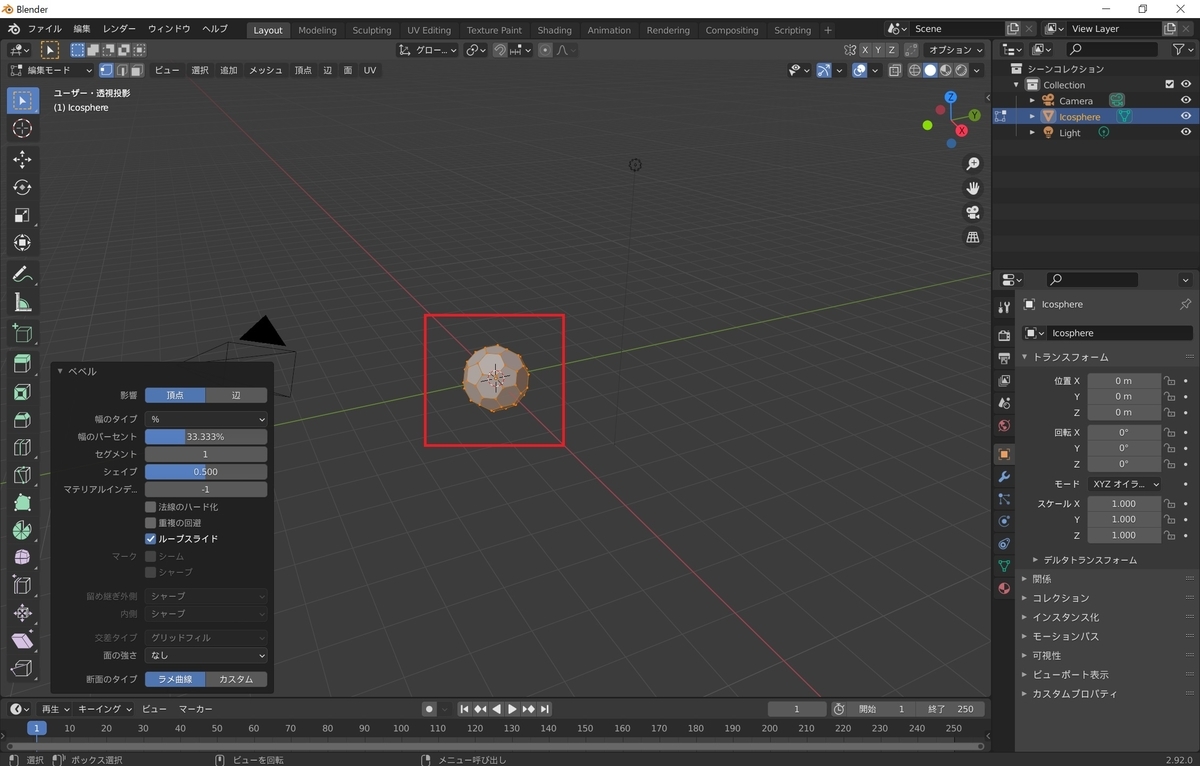
Task: Expand the コレクション properties panel
Action: tap(1060, 598)
